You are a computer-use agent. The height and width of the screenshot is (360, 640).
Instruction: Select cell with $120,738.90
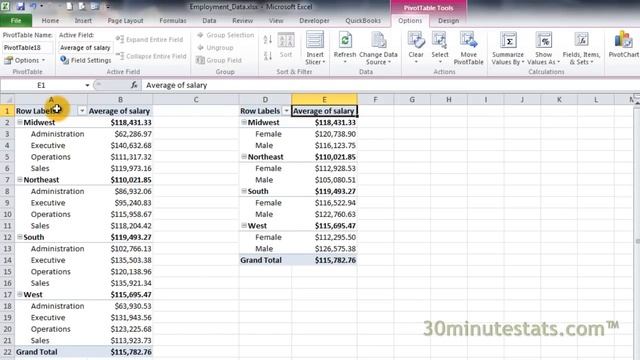click(324, 134)
